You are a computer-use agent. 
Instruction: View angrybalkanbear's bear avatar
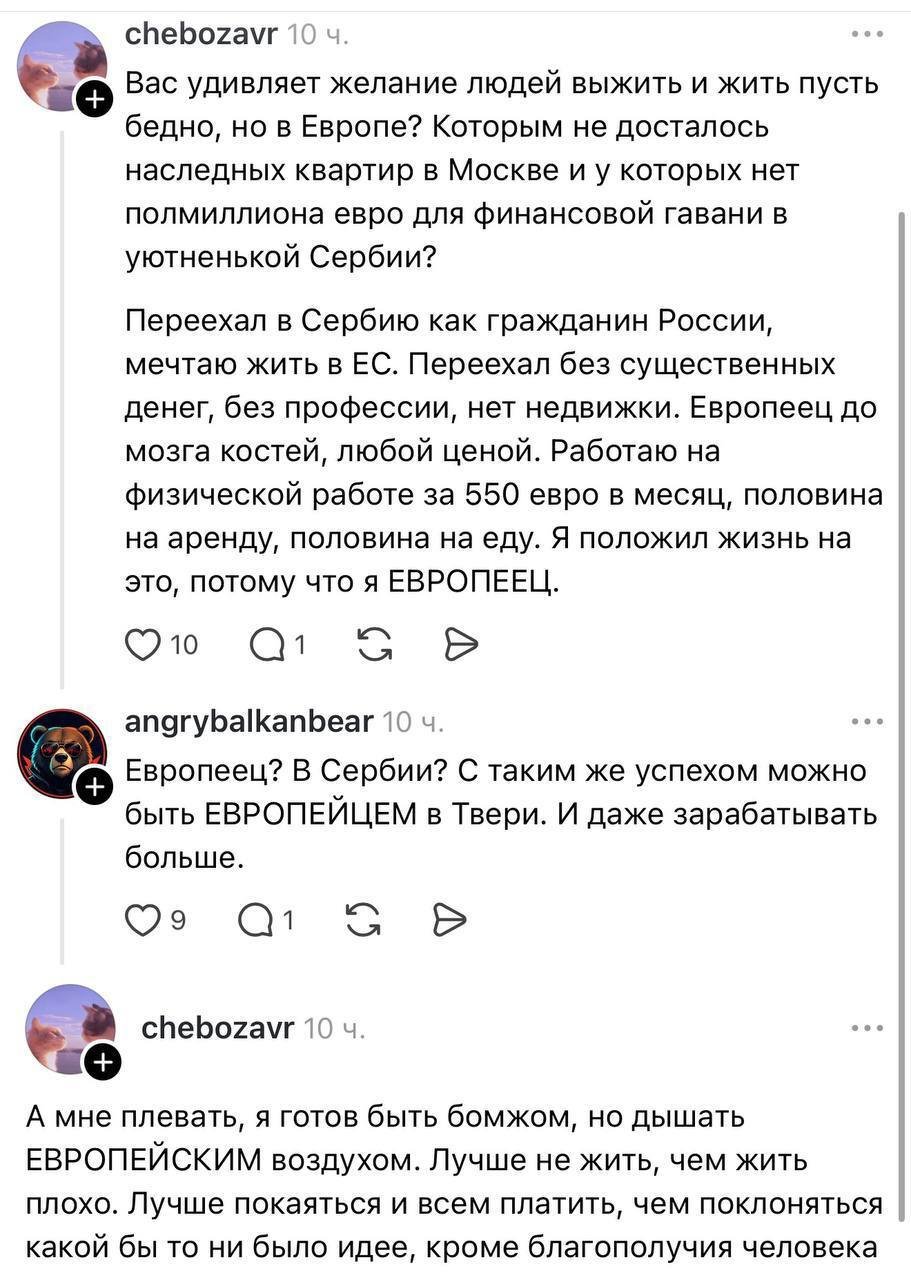pos(62,753)
